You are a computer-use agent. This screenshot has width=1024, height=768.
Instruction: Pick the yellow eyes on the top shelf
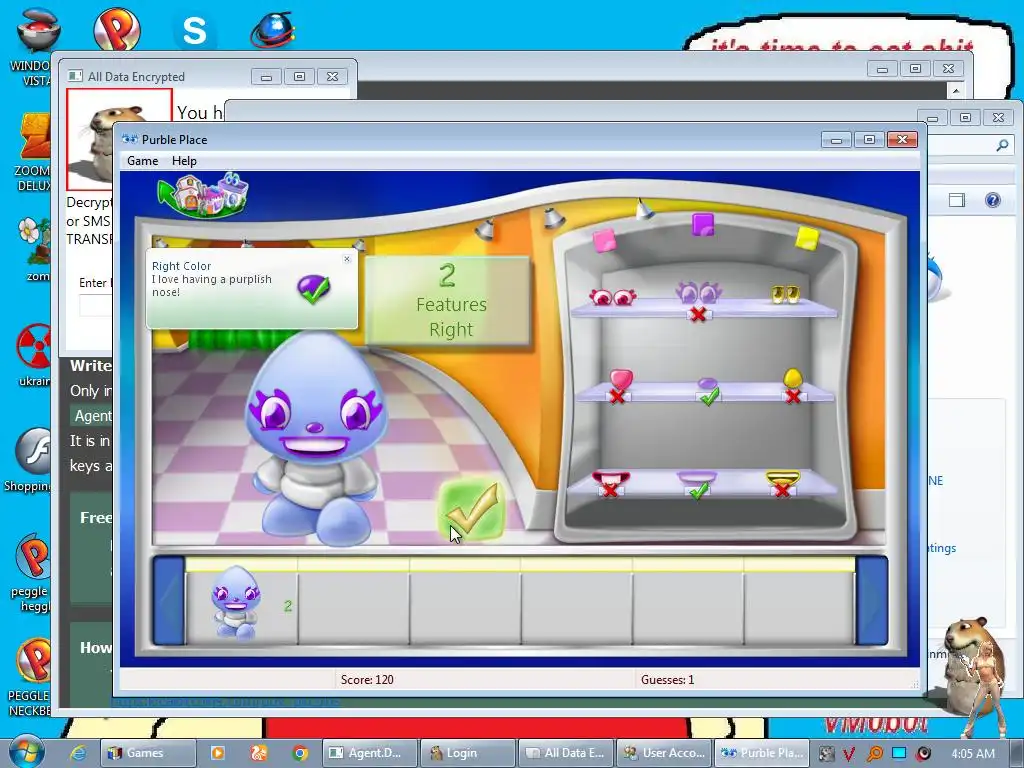coord(785,295)
